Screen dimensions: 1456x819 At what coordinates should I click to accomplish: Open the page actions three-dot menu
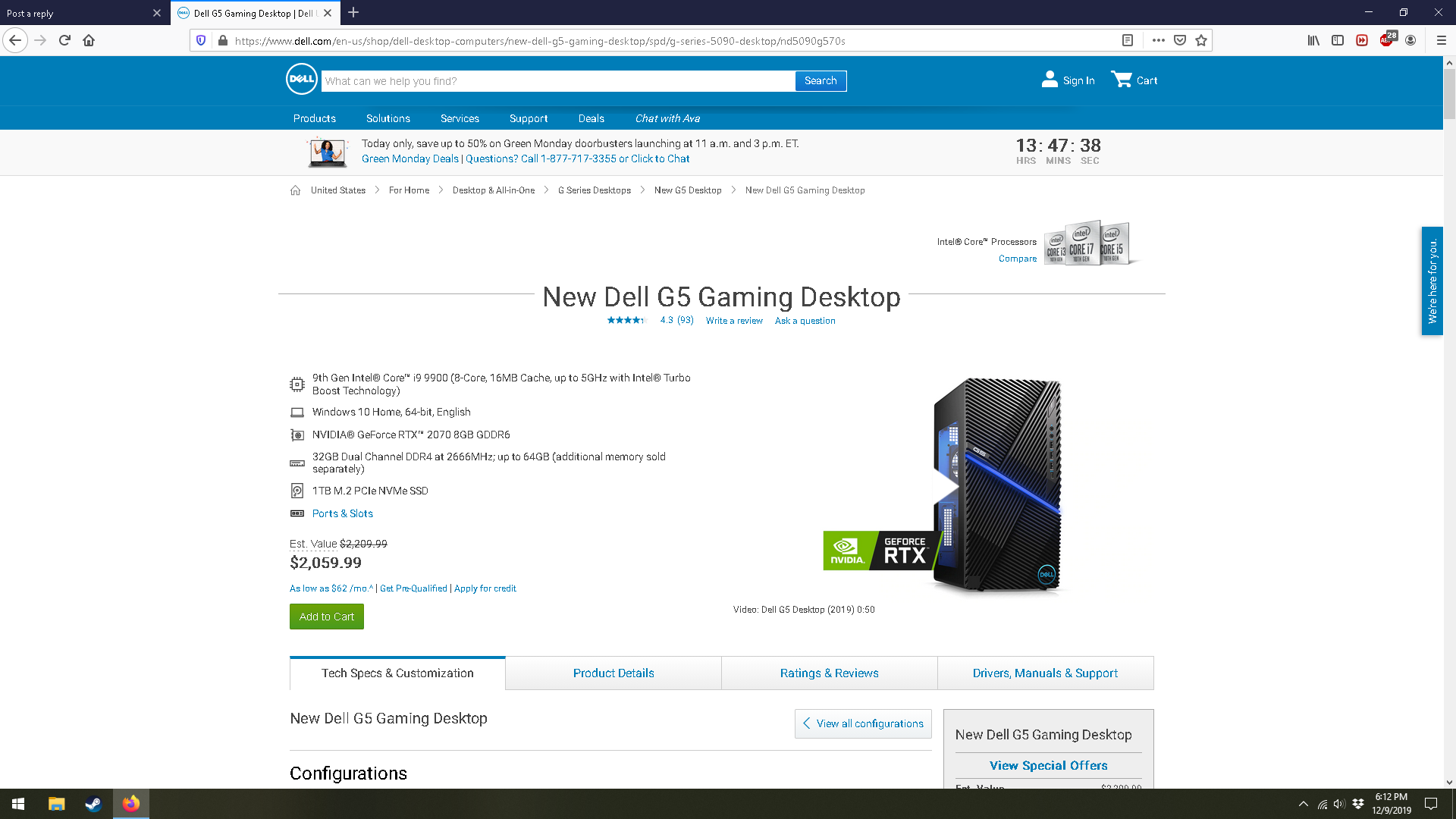pyautogui.click(x=1158, y=40)
